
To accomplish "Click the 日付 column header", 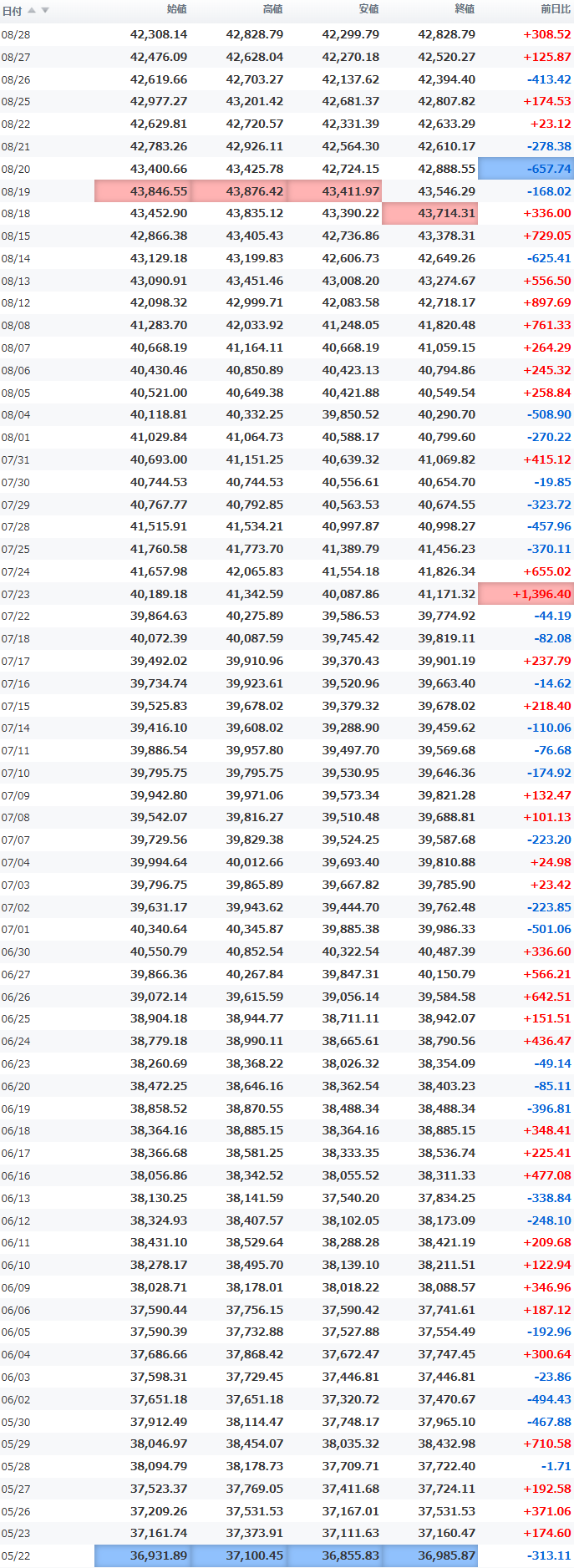I will (x=12, y=10).
